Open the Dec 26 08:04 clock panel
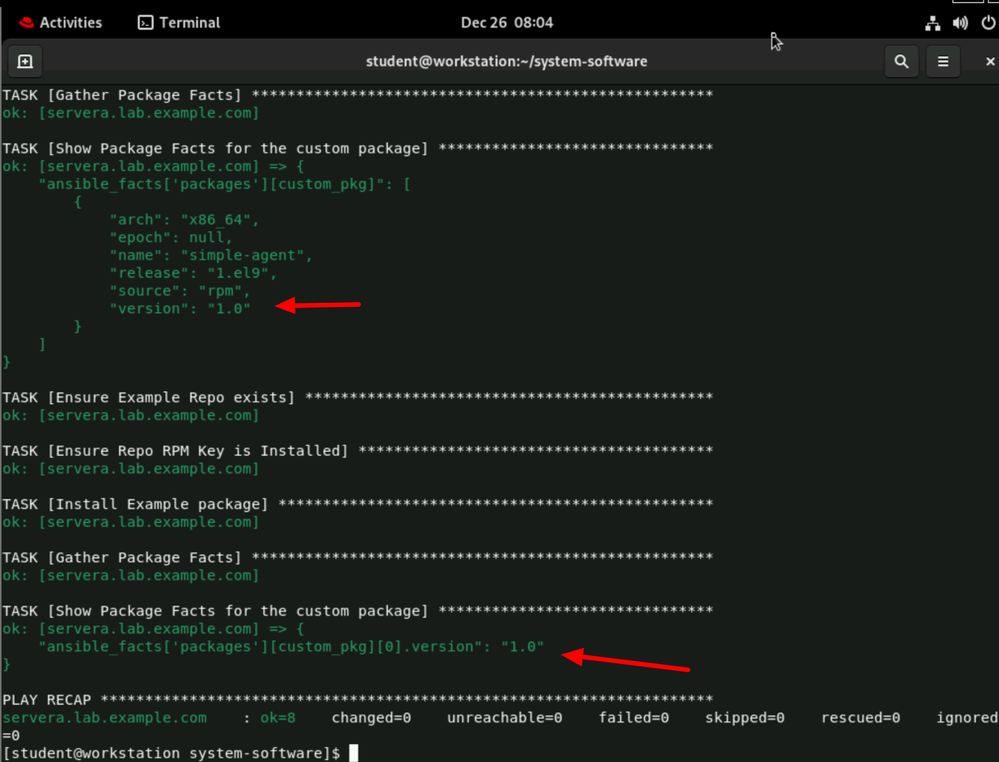 tap(507, 22)
